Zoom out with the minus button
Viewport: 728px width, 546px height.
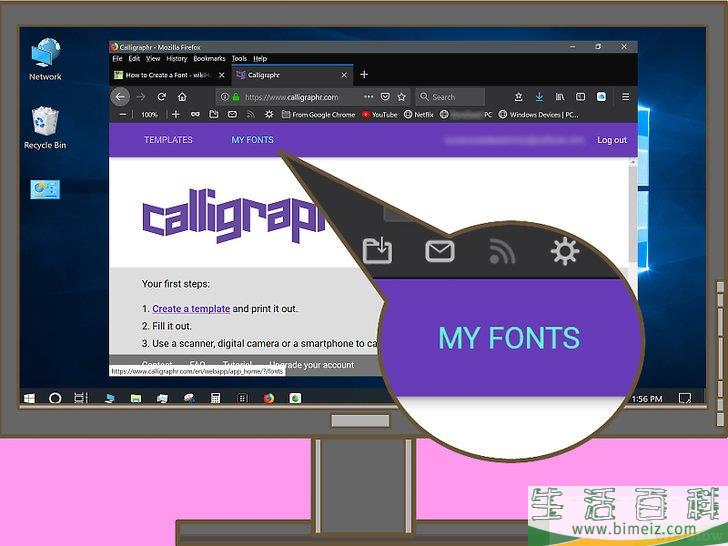click(123, 114)
